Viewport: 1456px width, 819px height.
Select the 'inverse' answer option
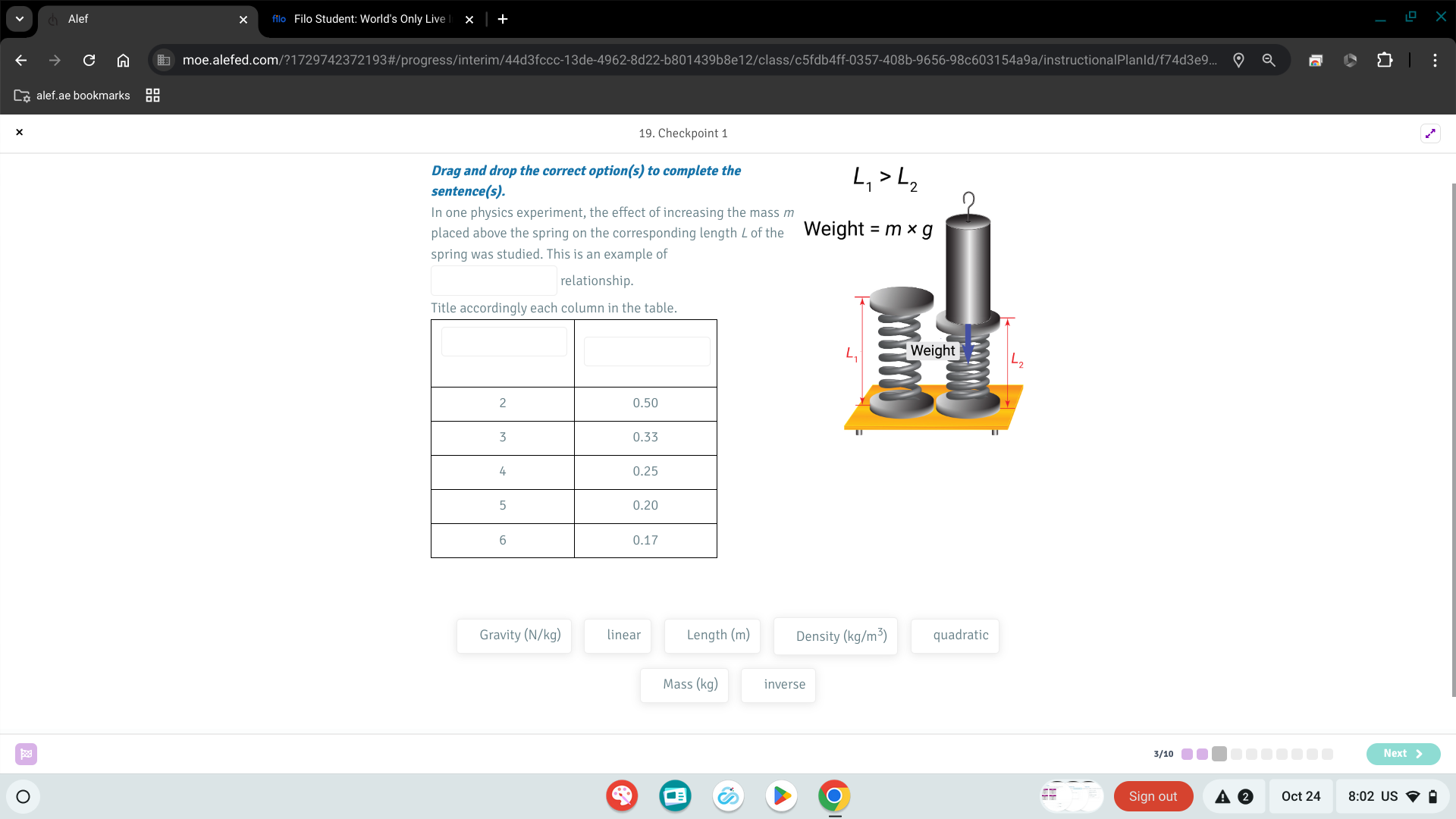[778, 685]
